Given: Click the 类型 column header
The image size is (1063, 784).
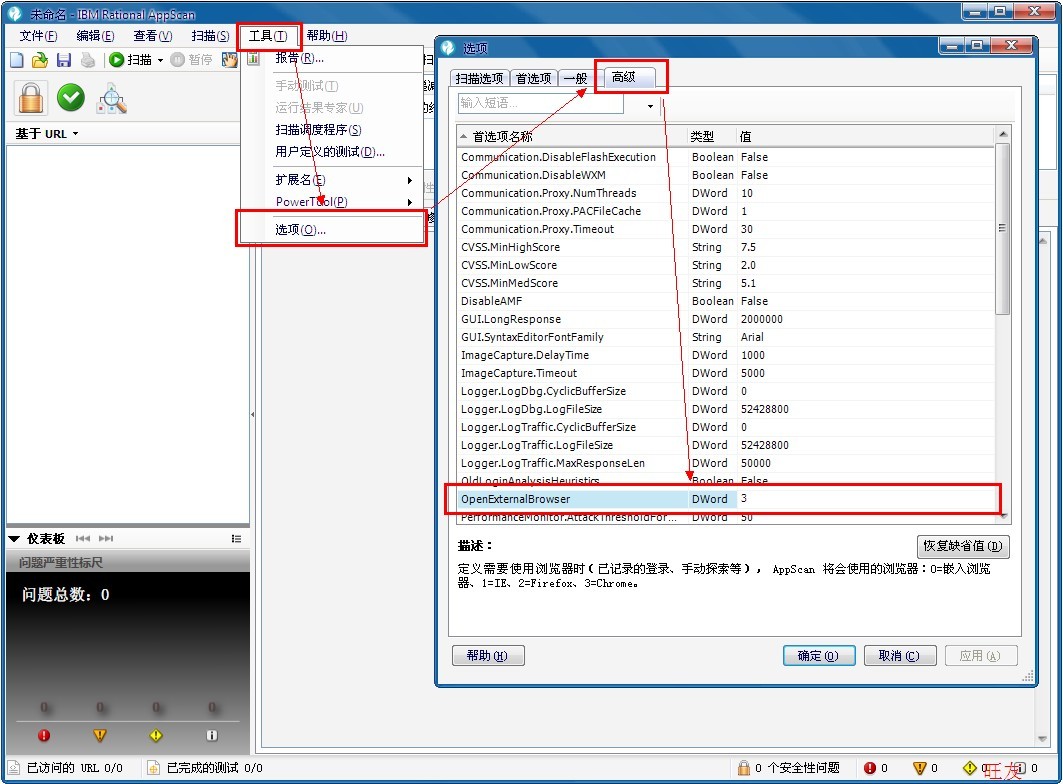Looking at the screenshot, I should 711,136.
